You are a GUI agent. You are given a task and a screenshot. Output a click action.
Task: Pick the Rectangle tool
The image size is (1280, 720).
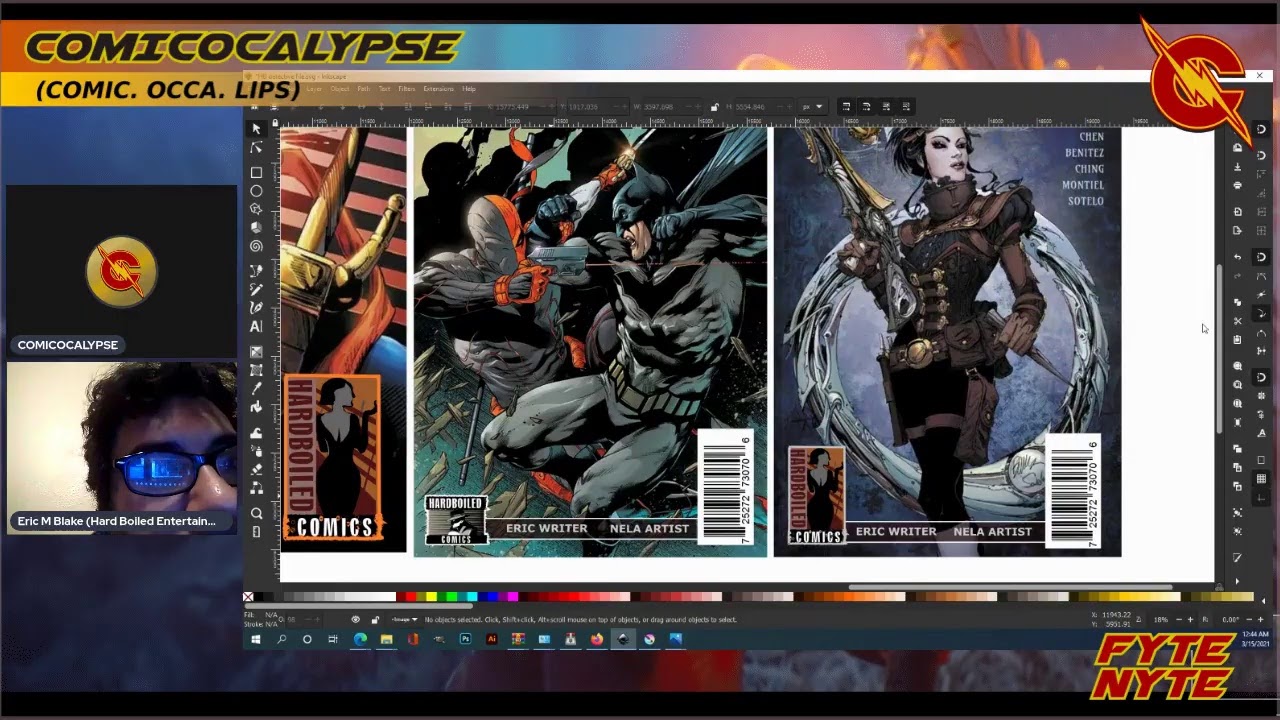pyautogui.click(x=256, y=173)
